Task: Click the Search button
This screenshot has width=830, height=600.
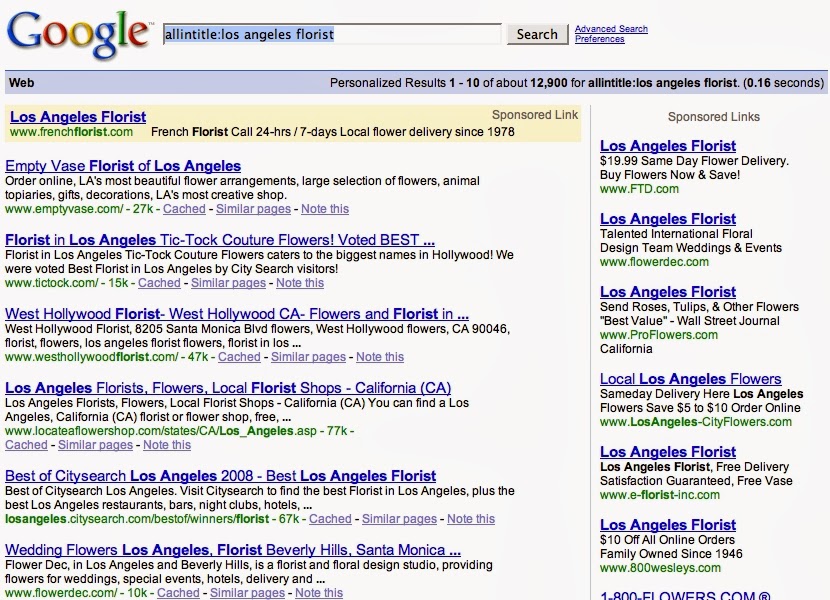Action: pyautogui.click(x=537, y=34)
